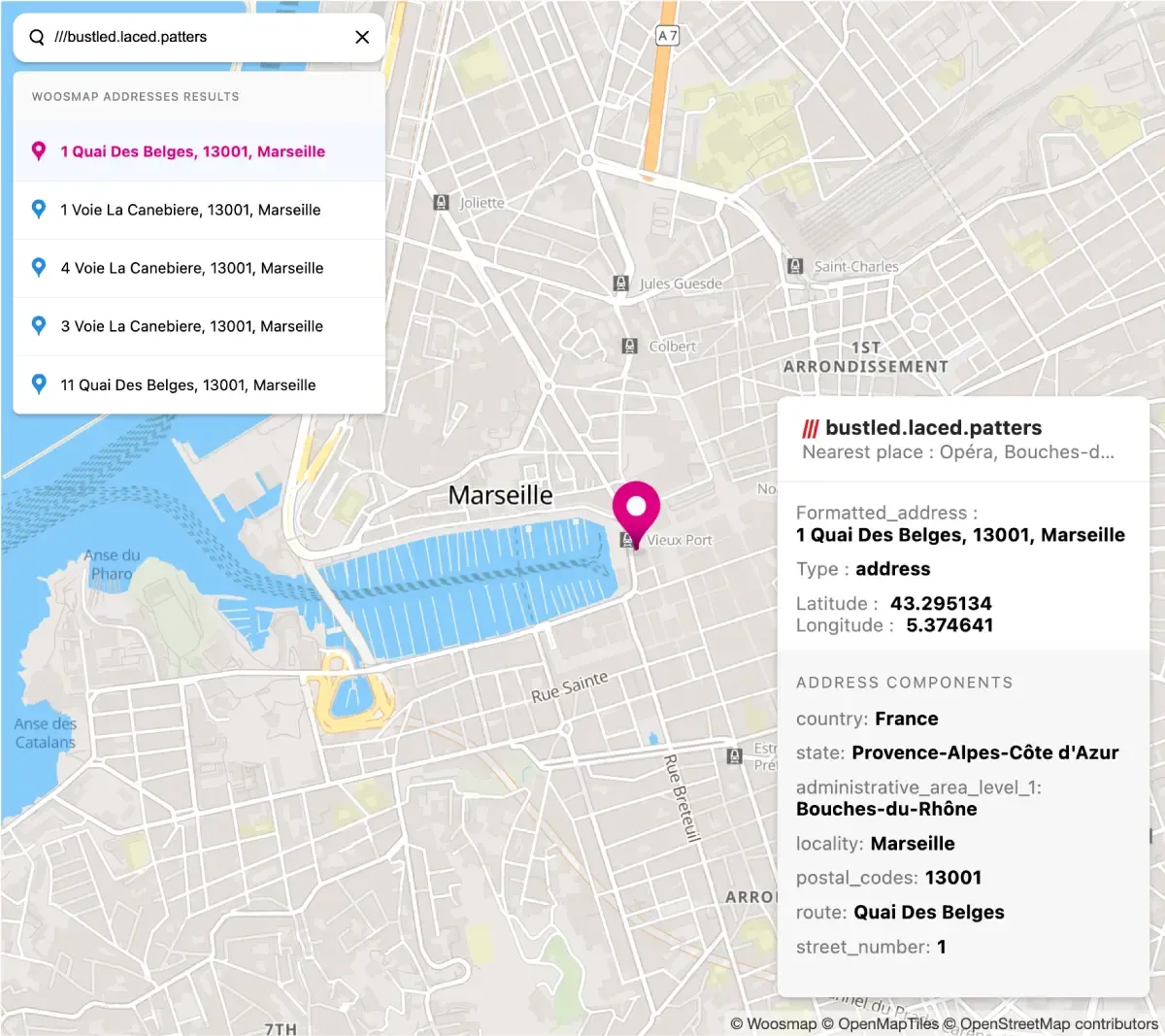Select result 1 Quai Des Belges, 13001, Marseille

pyautogui.click(x=199, y=151)
